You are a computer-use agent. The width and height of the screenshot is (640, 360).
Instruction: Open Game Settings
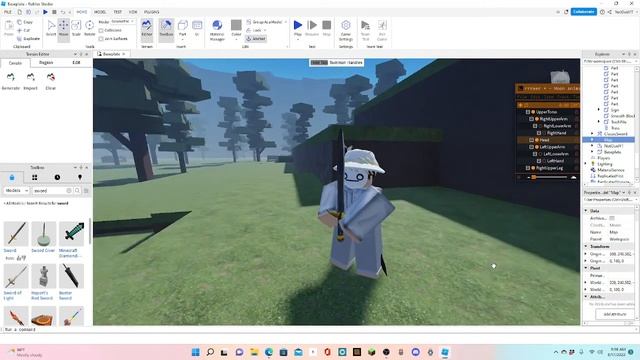(346, 30)
